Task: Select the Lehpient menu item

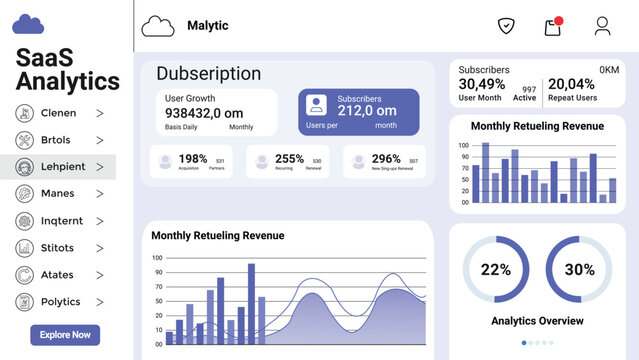Action: click(58, 167)
